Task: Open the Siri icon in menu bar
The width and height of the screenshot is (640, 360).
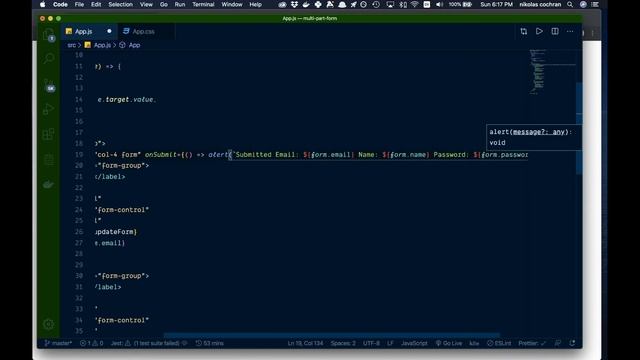Action: 583,4
